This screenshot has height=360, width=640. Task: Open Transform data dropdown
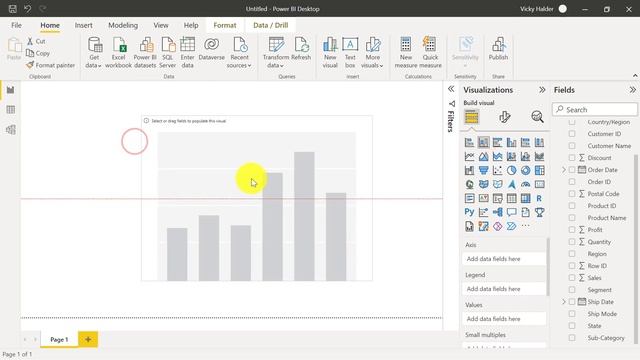[x=276, y=52]
